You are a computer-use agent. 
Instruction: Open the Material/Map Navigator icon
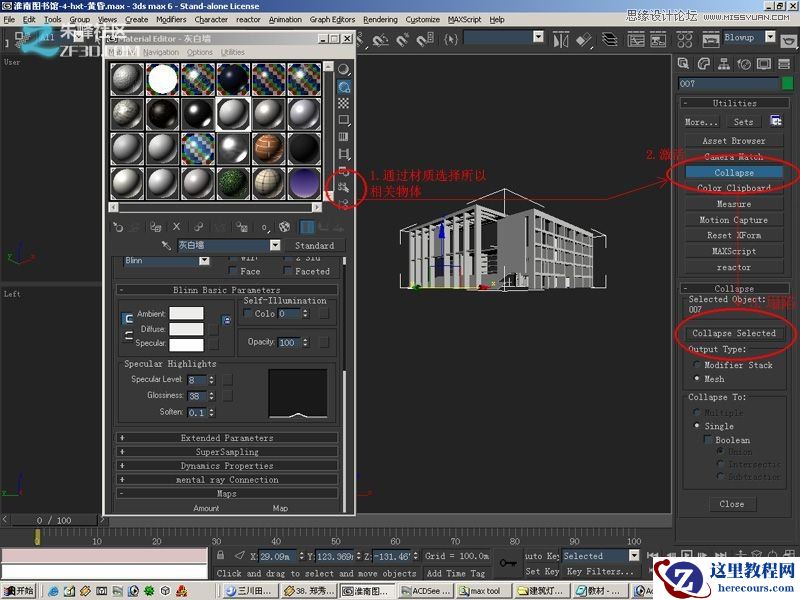(x=344, y=200)
